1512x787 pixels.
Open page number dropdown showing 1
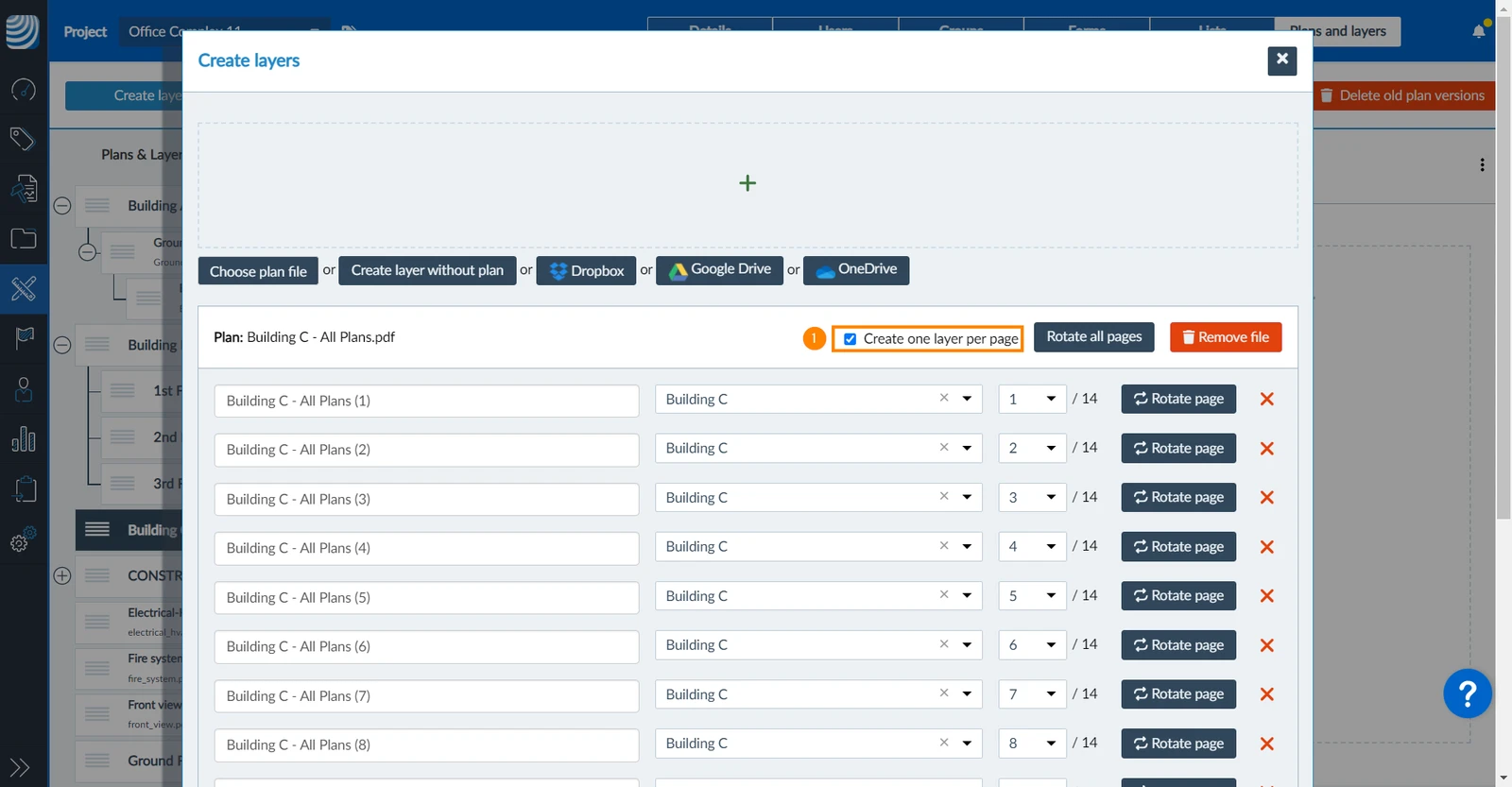(x=1033, y=399)
